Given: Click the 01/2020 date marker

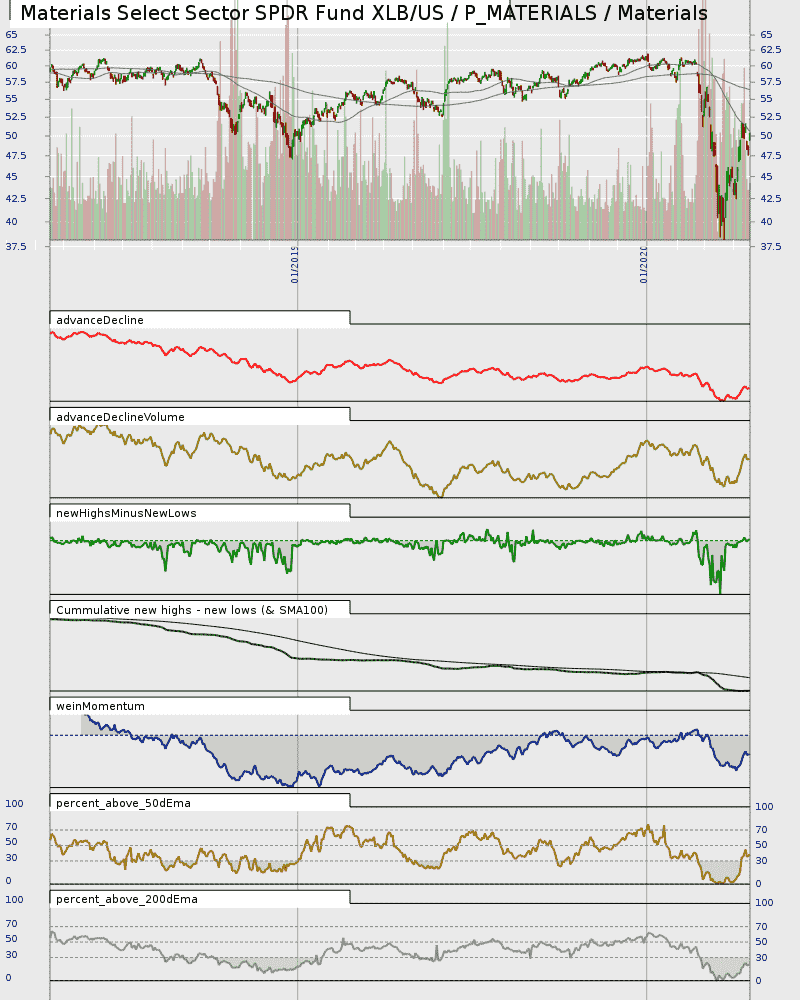Looking at the screenshot, I should (644, 265).
